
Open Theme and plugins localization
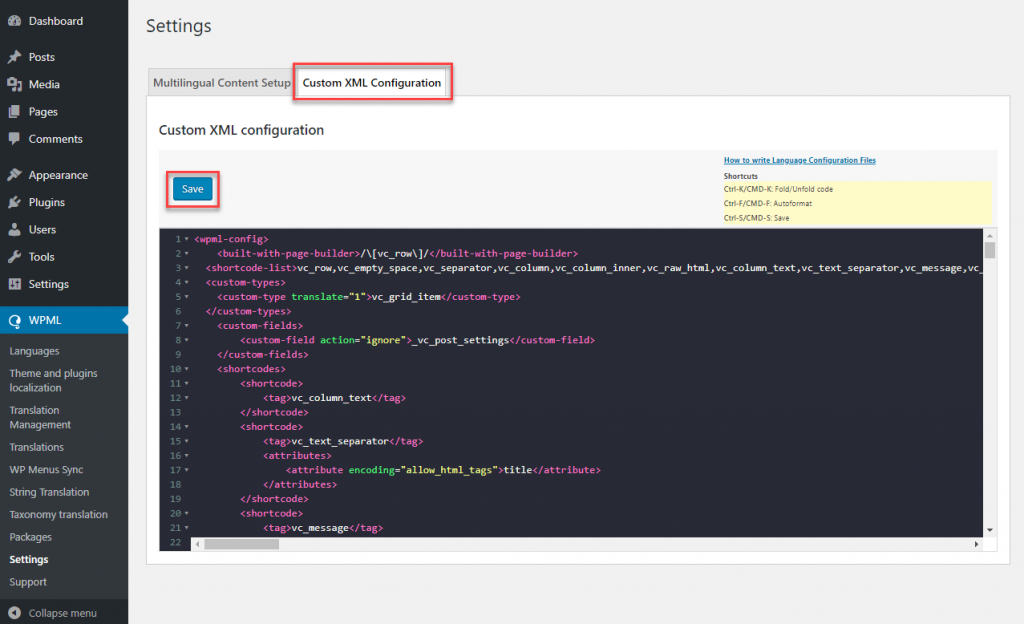(x=54, y=381)
